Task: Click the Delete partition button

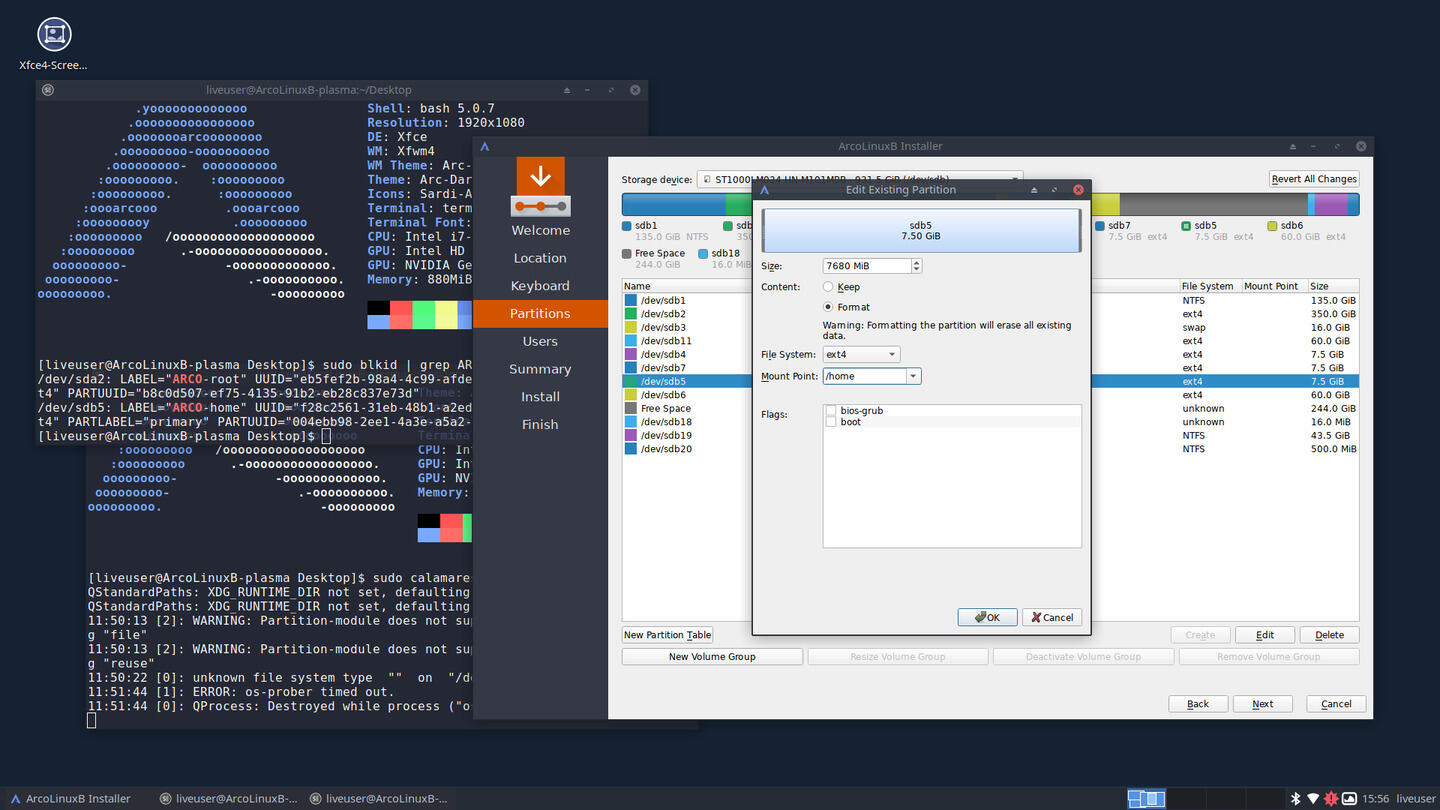Action: click(1329, 635)
